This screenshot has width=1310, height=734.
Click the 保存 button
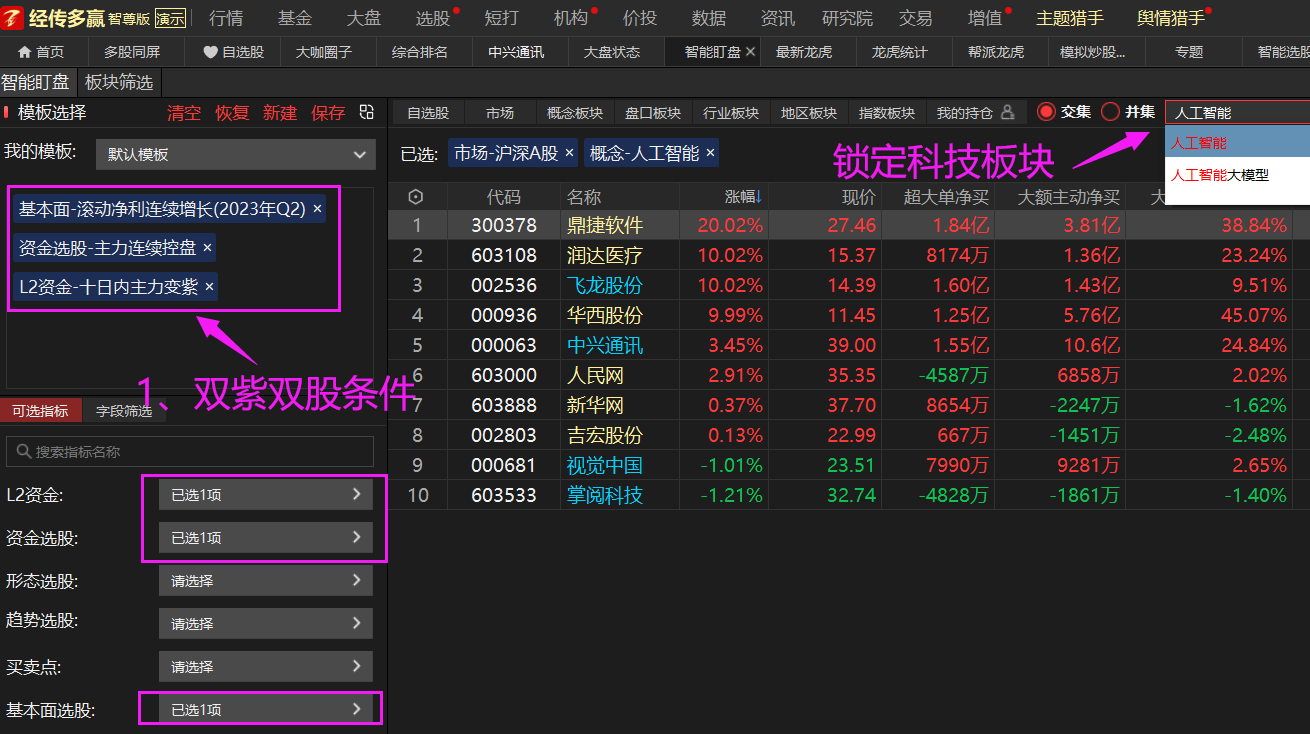coord(328,113)
